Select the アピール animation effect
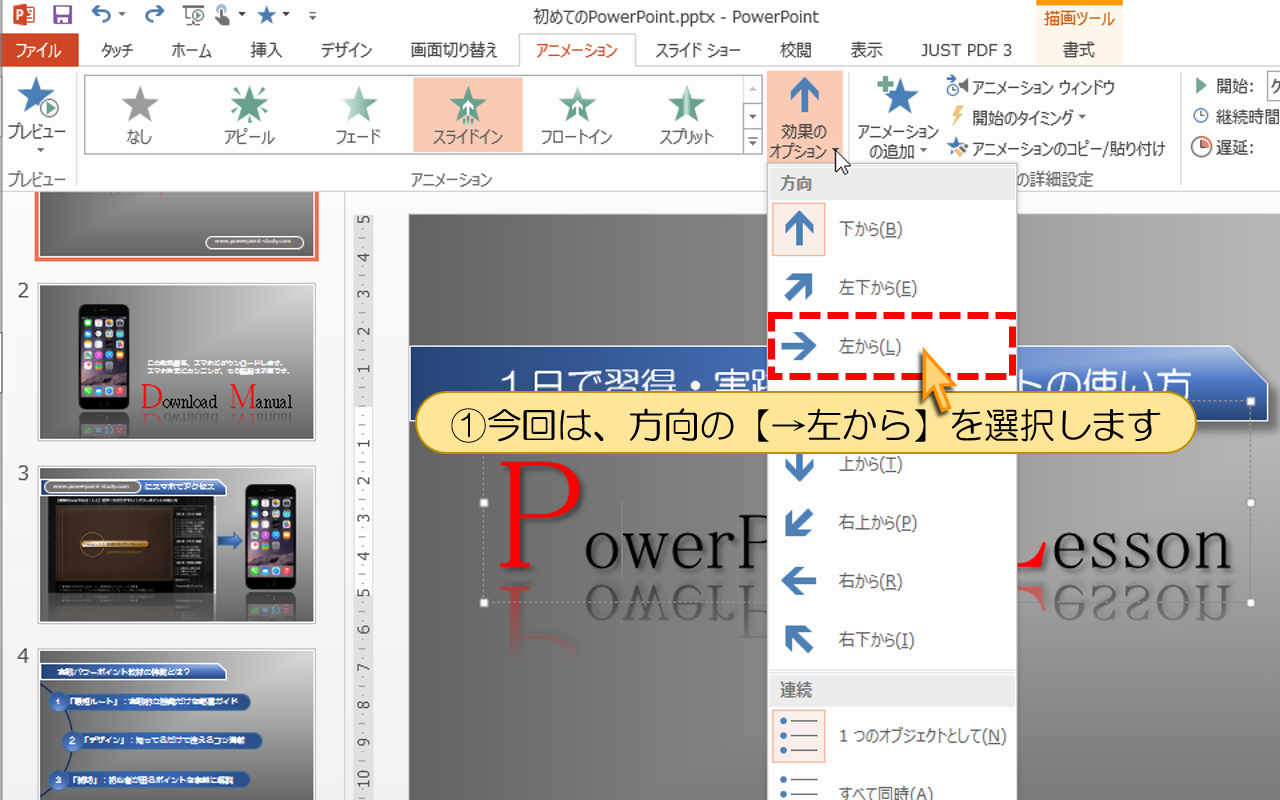 tap(249, 115)
